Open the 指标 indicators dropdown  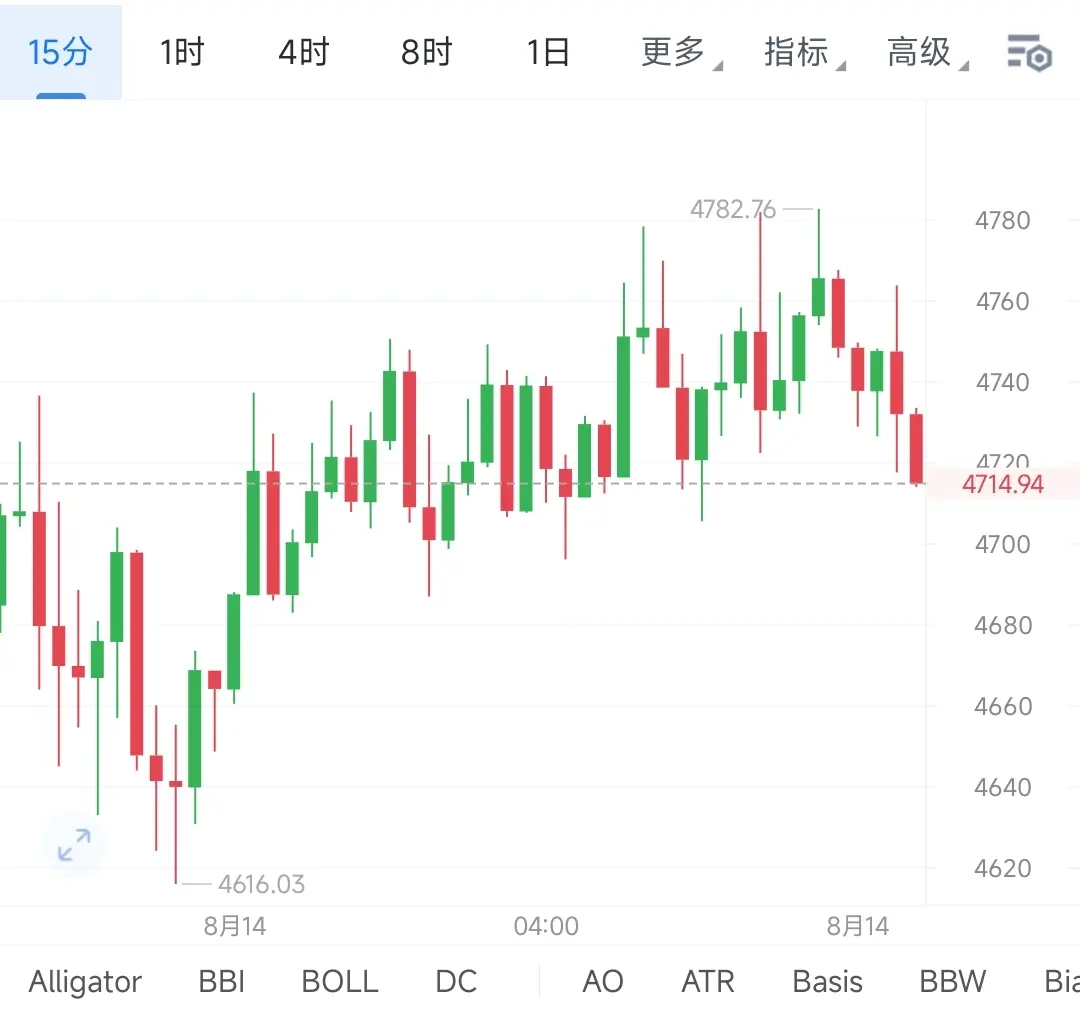[x=804, y=52]
